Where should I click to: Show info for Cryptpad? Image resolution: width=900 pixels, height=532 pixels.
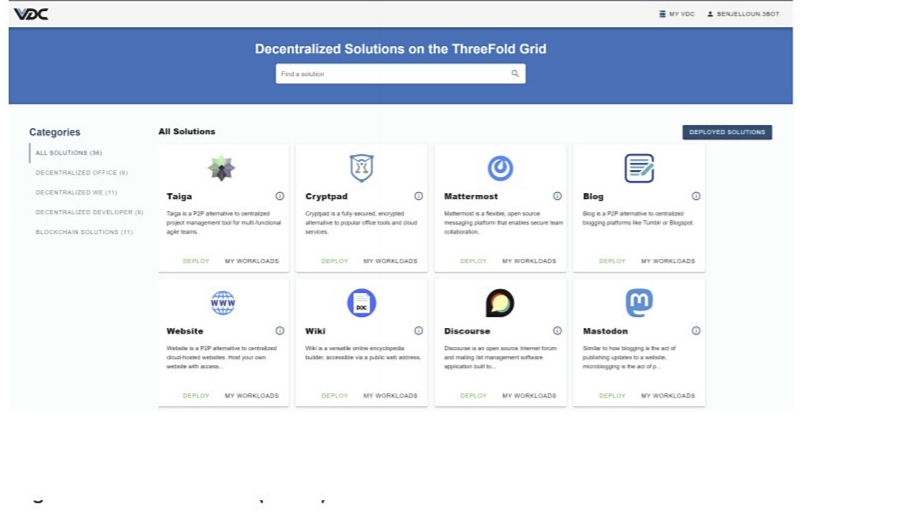pos(418,196)
